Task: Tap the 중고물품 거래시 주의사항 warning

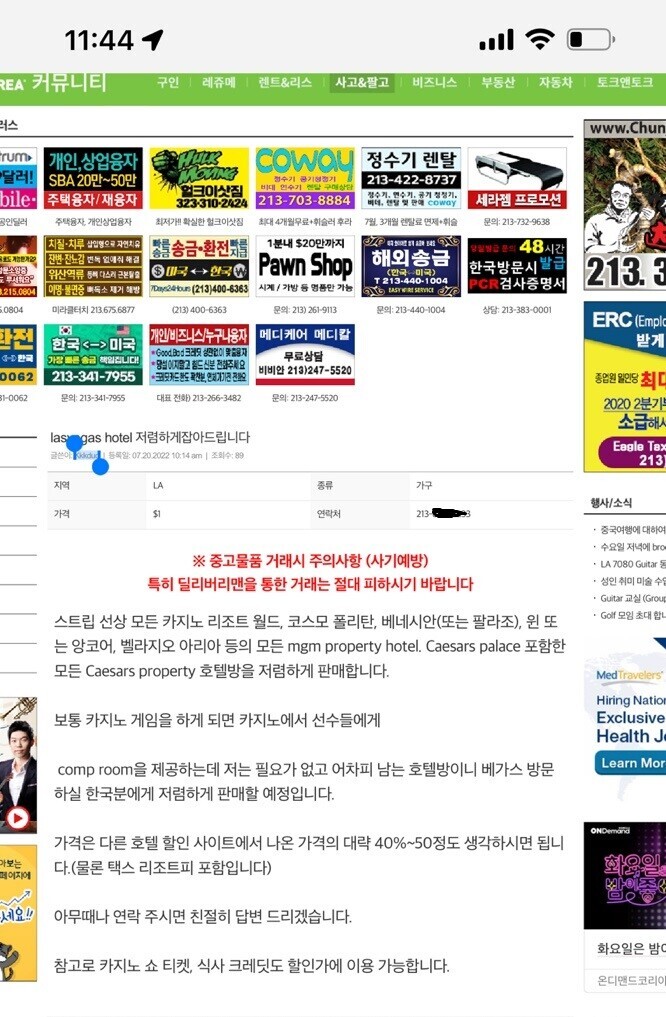Action: (310, 561)
